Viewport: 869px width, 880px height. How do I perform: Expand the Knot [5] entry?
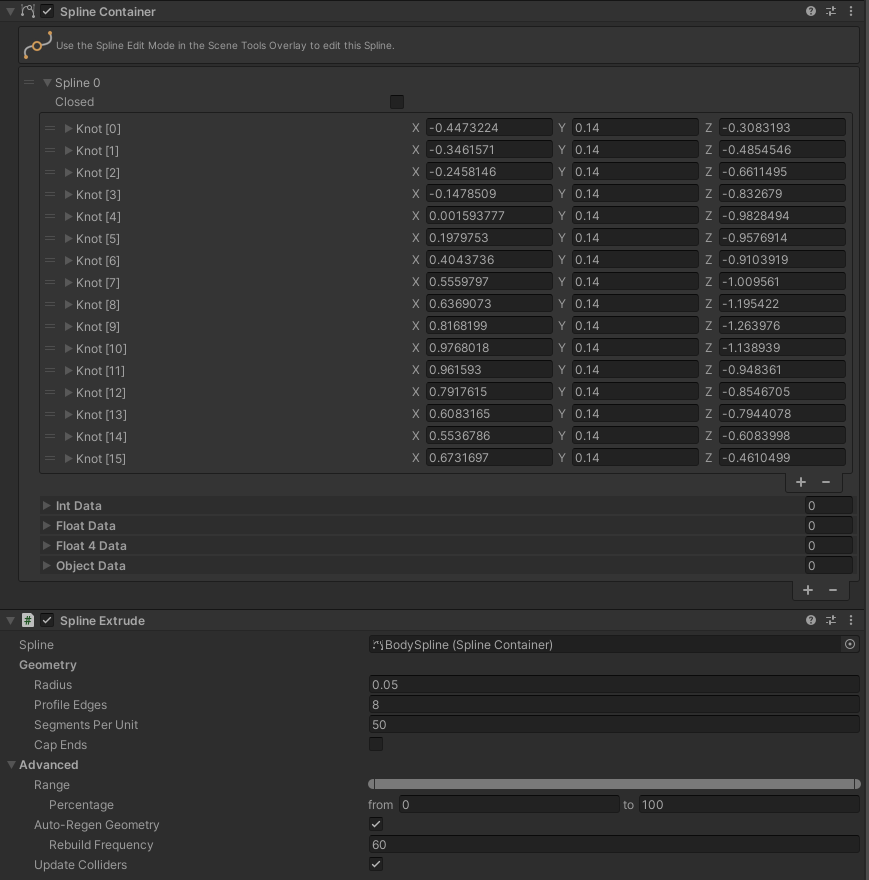[x=67, y=238]
